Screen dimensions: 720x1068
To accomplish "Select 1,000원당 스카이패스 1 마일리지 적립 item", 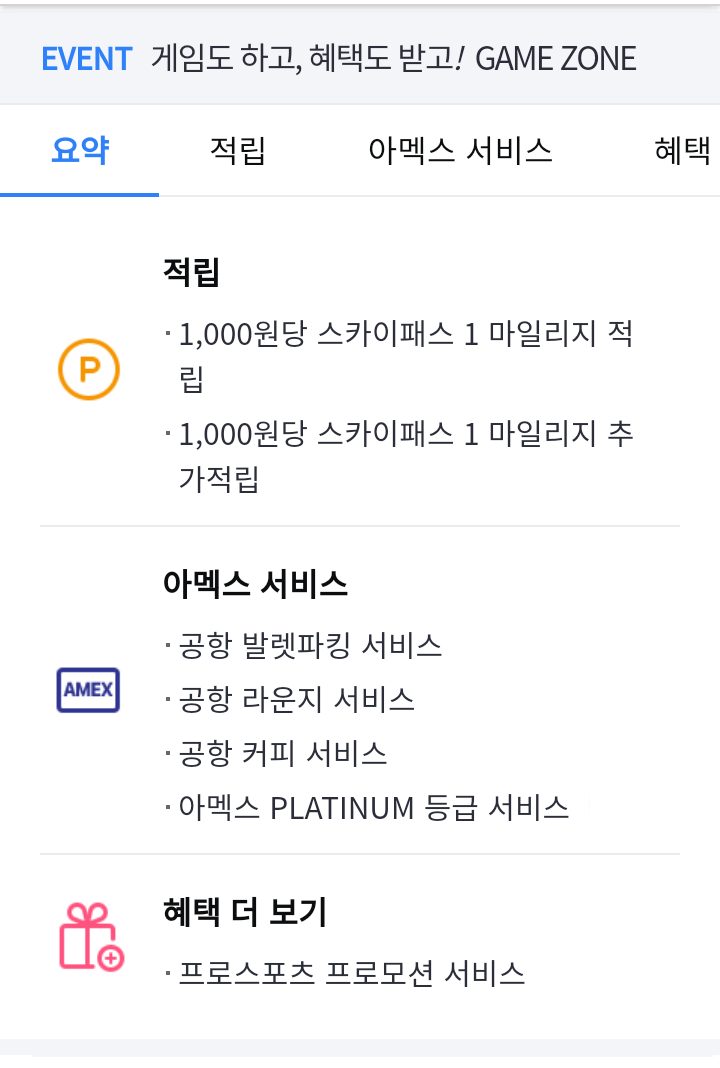I will 399,356.
